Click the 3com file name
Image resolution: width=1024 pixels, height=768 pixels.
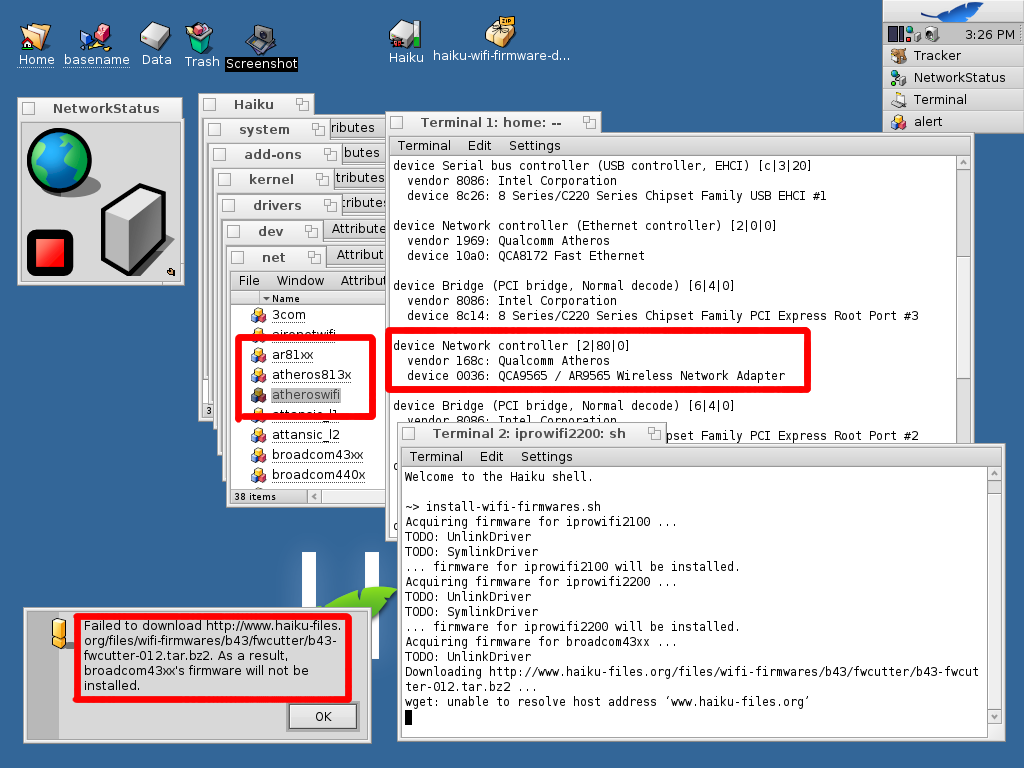coord(289,315)
